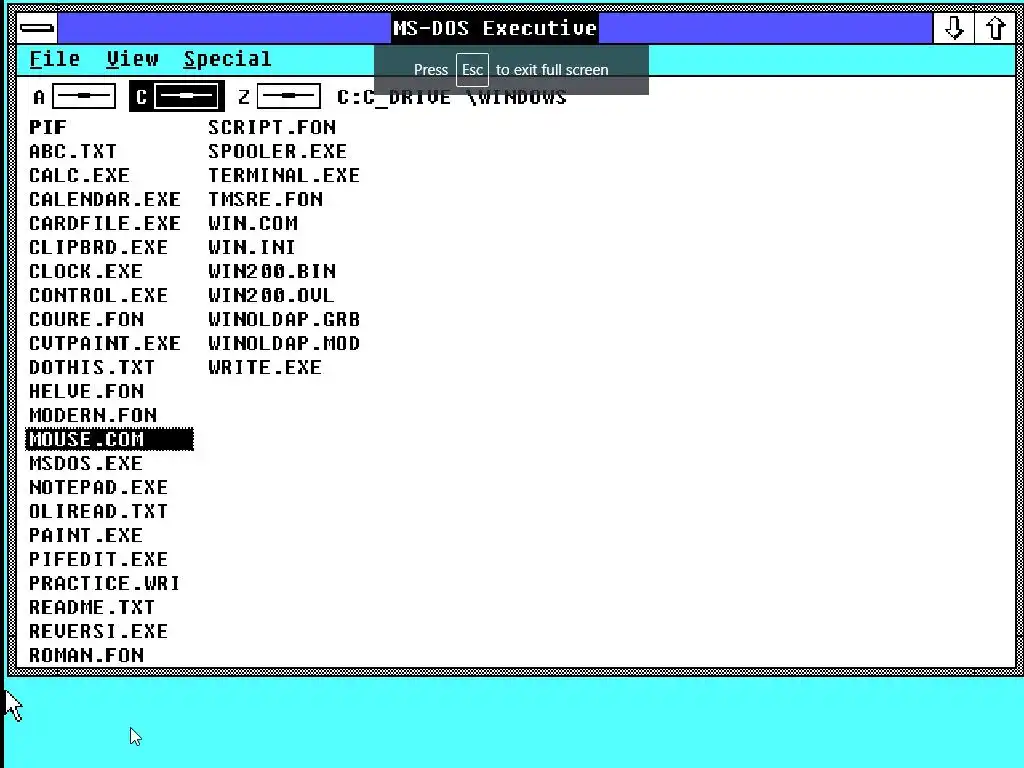The image size is (1024, 768).
Task: Open the Special menu
Action: (227, 59)
